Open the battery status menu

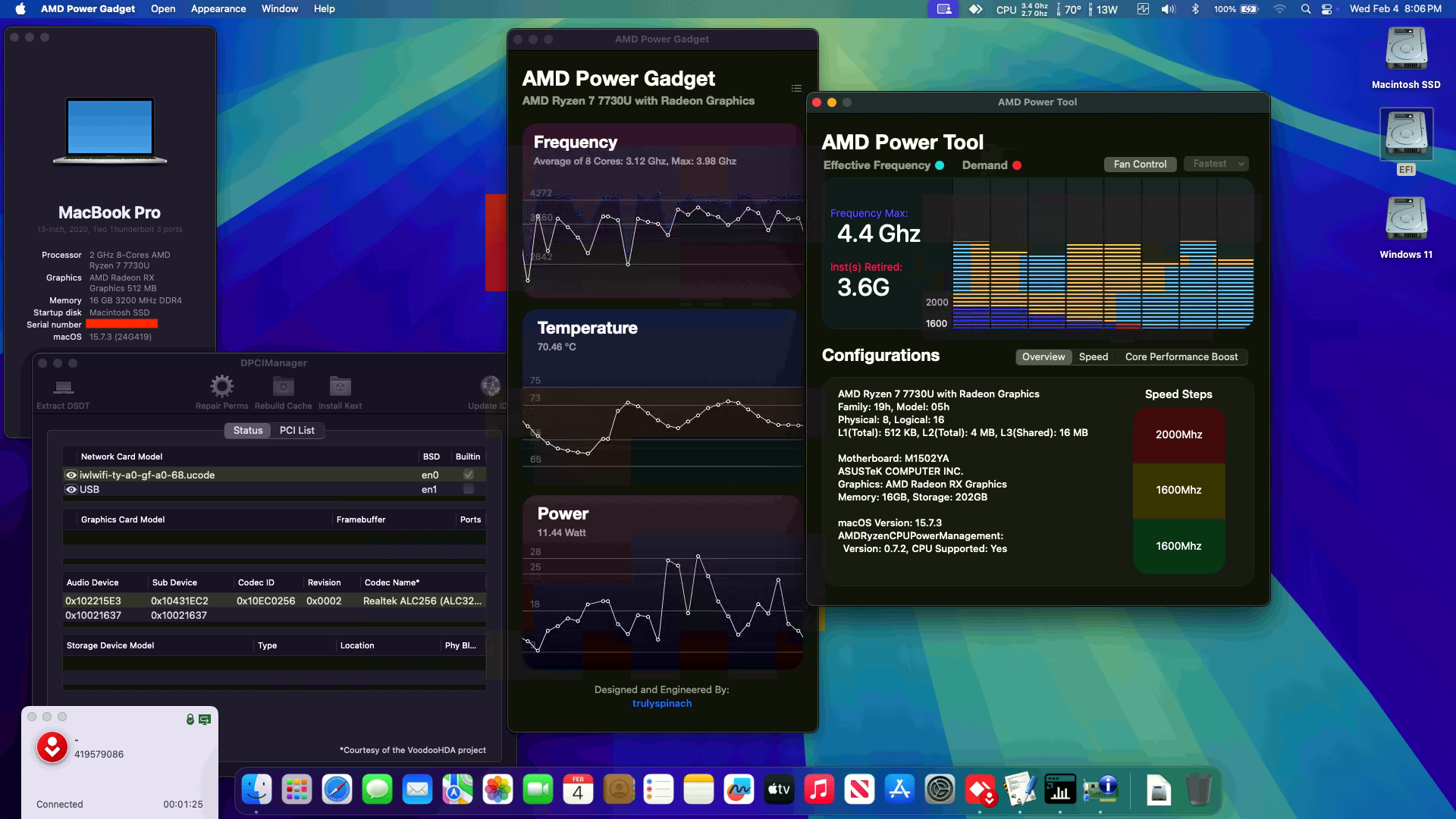point(1236,9)
